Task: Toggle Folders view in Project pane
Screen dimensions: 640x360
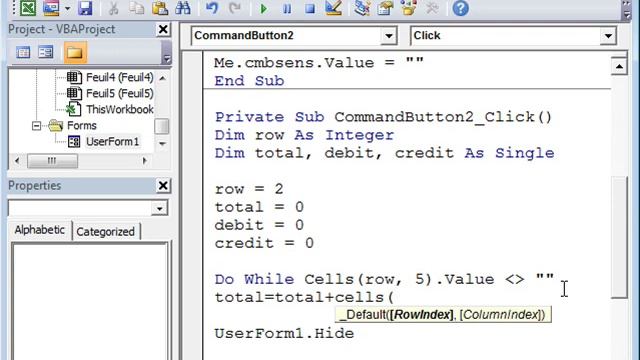Action: (x=75, y=52)
